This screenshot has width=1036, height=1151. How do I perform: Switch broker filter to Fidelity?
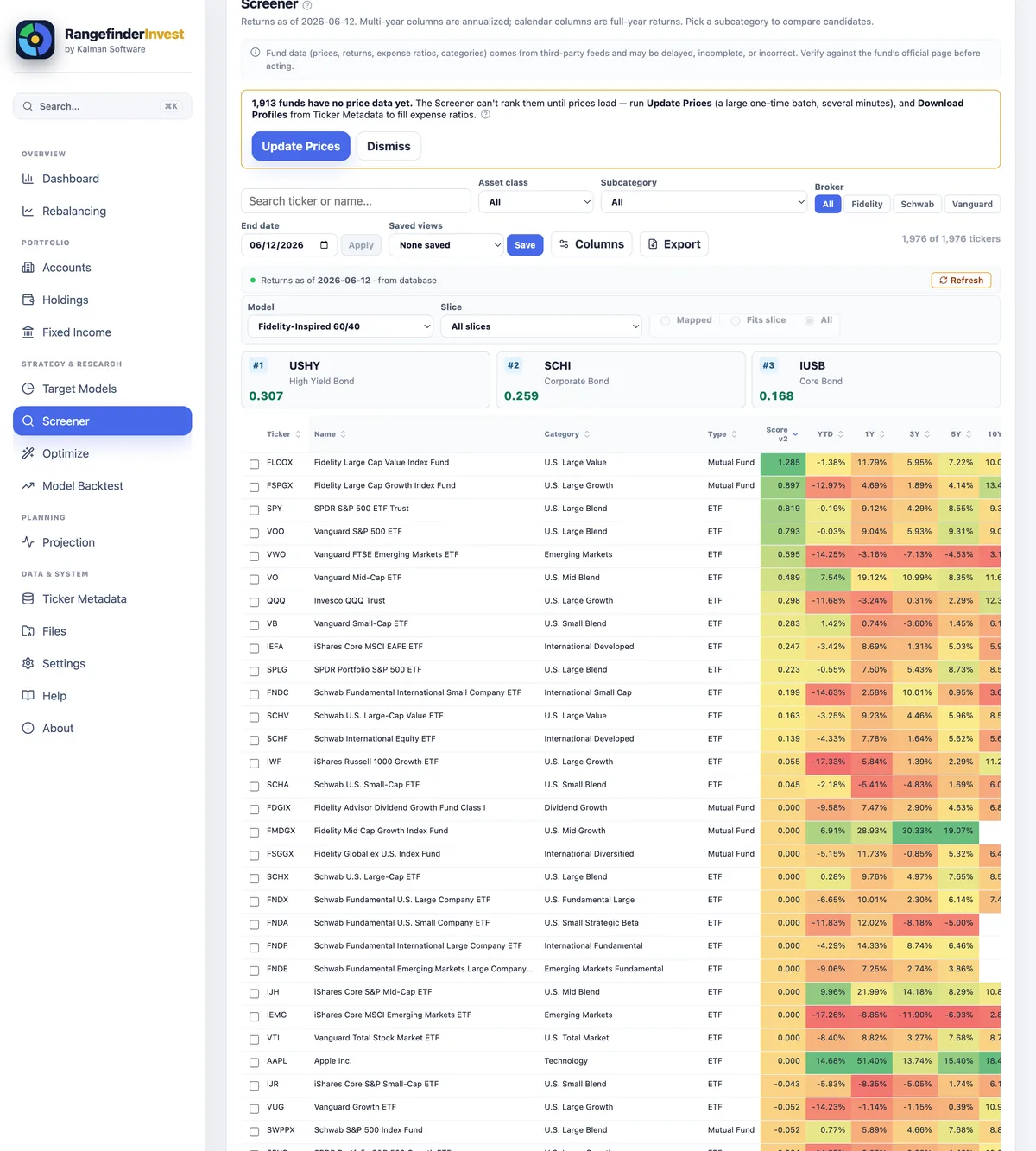867,204
